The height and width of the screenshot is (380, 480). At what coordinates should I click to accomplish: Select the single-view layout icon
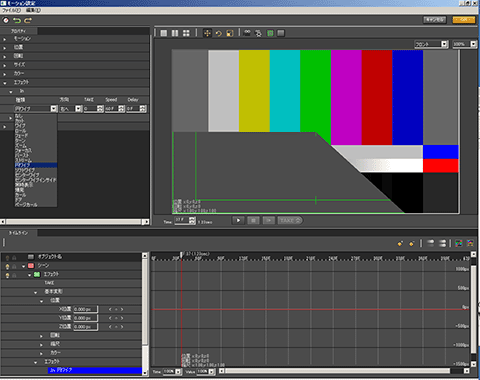[164, 33]
